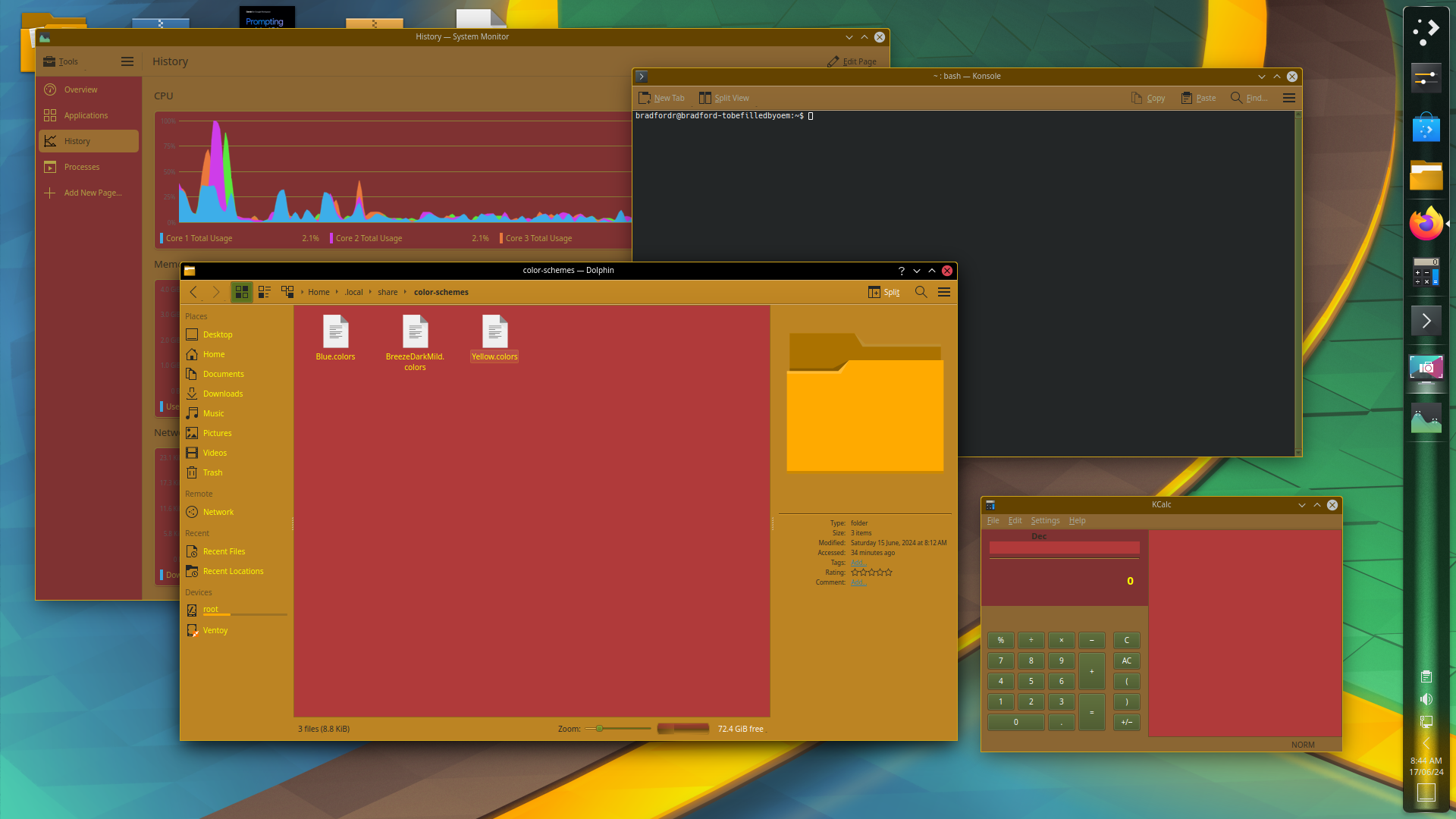Rate the folder with the star rating
1456x819 pixels.
click(x=871, y=573)
